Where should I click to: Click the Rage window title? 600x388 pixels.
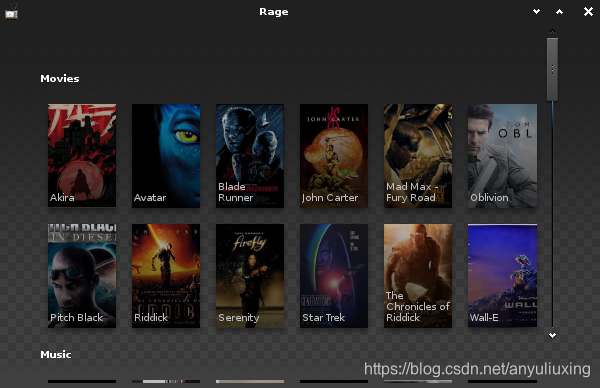coord(274,12)
